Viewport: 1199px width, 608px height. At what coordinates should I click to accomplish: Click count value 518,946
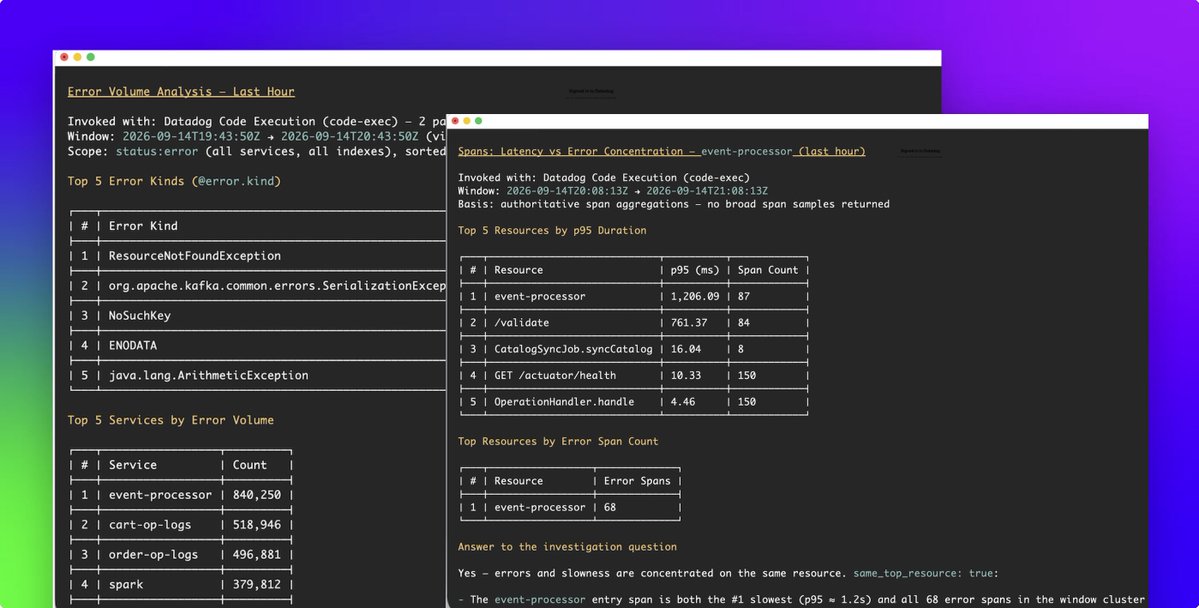(256, 525)
